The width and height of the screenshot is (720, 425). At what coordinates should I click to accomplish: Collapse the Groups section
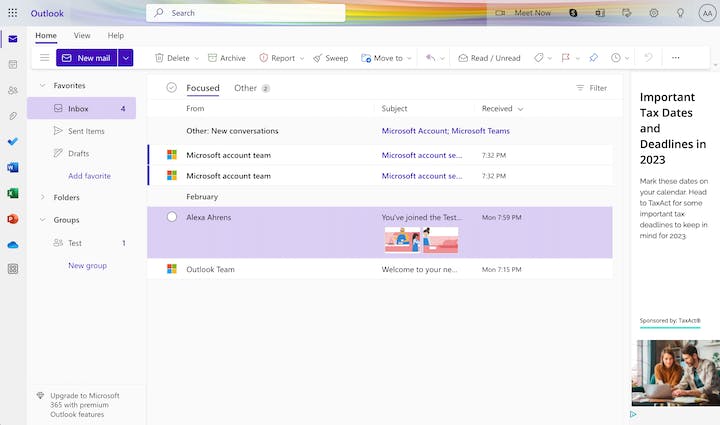click(x=42, y=220)
